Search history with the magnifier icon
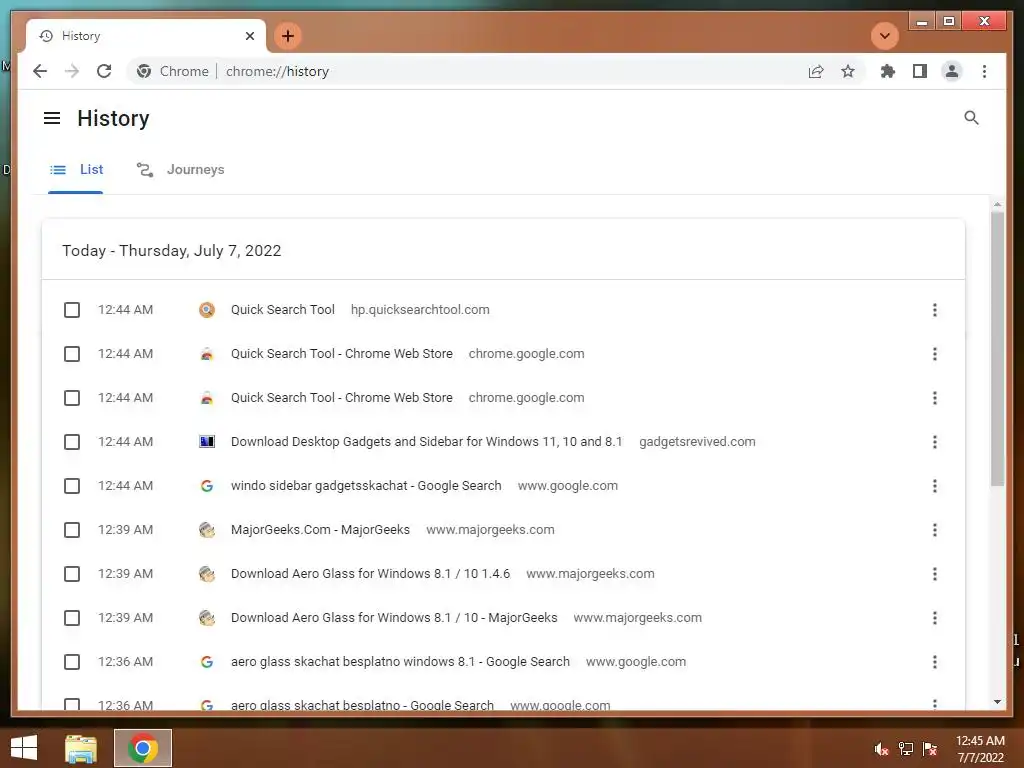 971,118
